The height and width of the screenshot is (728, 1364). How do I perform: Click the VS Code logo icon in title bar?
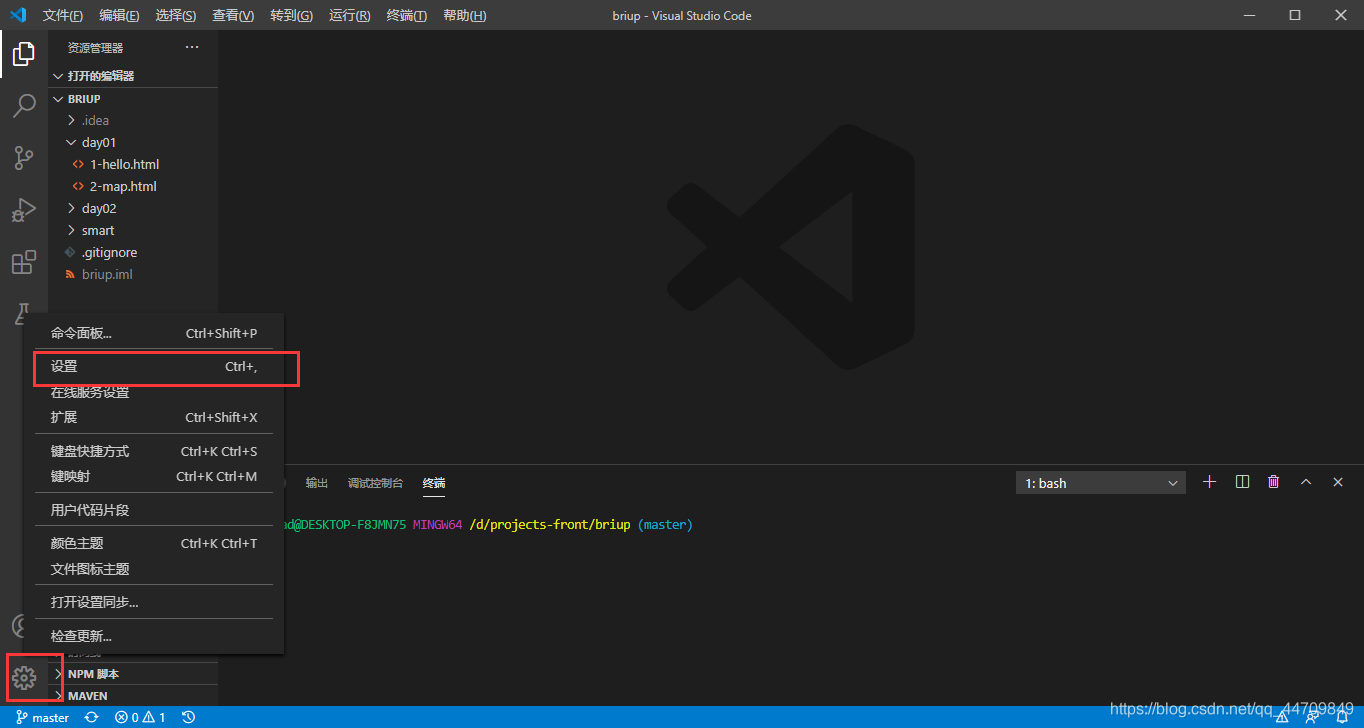pyautogui.click(x=17, y=15)
